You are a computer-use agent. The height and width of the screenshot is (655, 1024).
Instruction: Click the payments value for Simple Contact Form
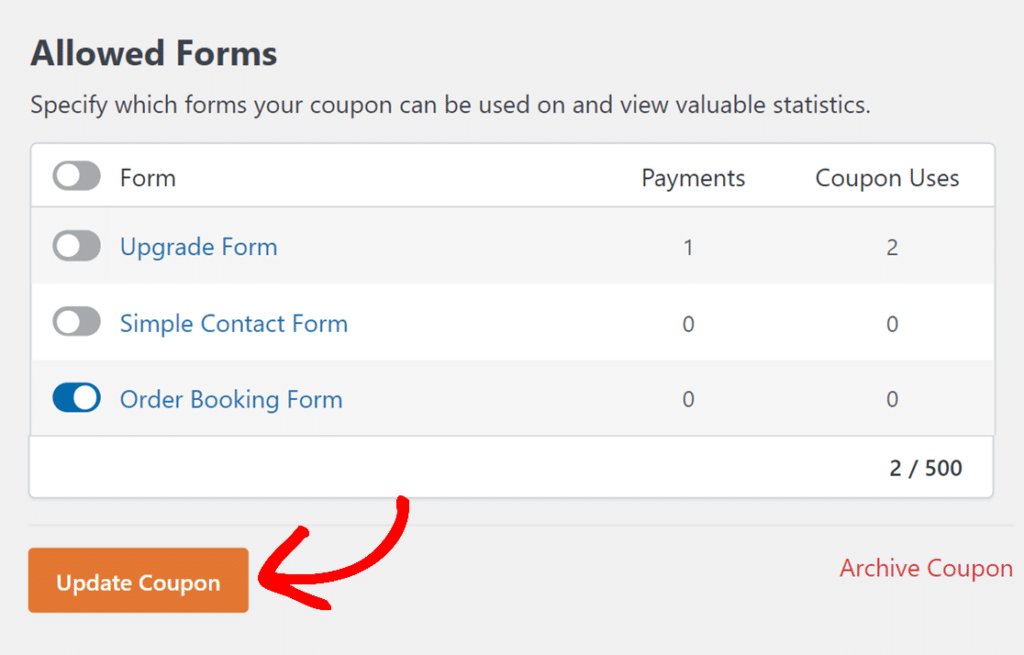[x=688, y=323]
